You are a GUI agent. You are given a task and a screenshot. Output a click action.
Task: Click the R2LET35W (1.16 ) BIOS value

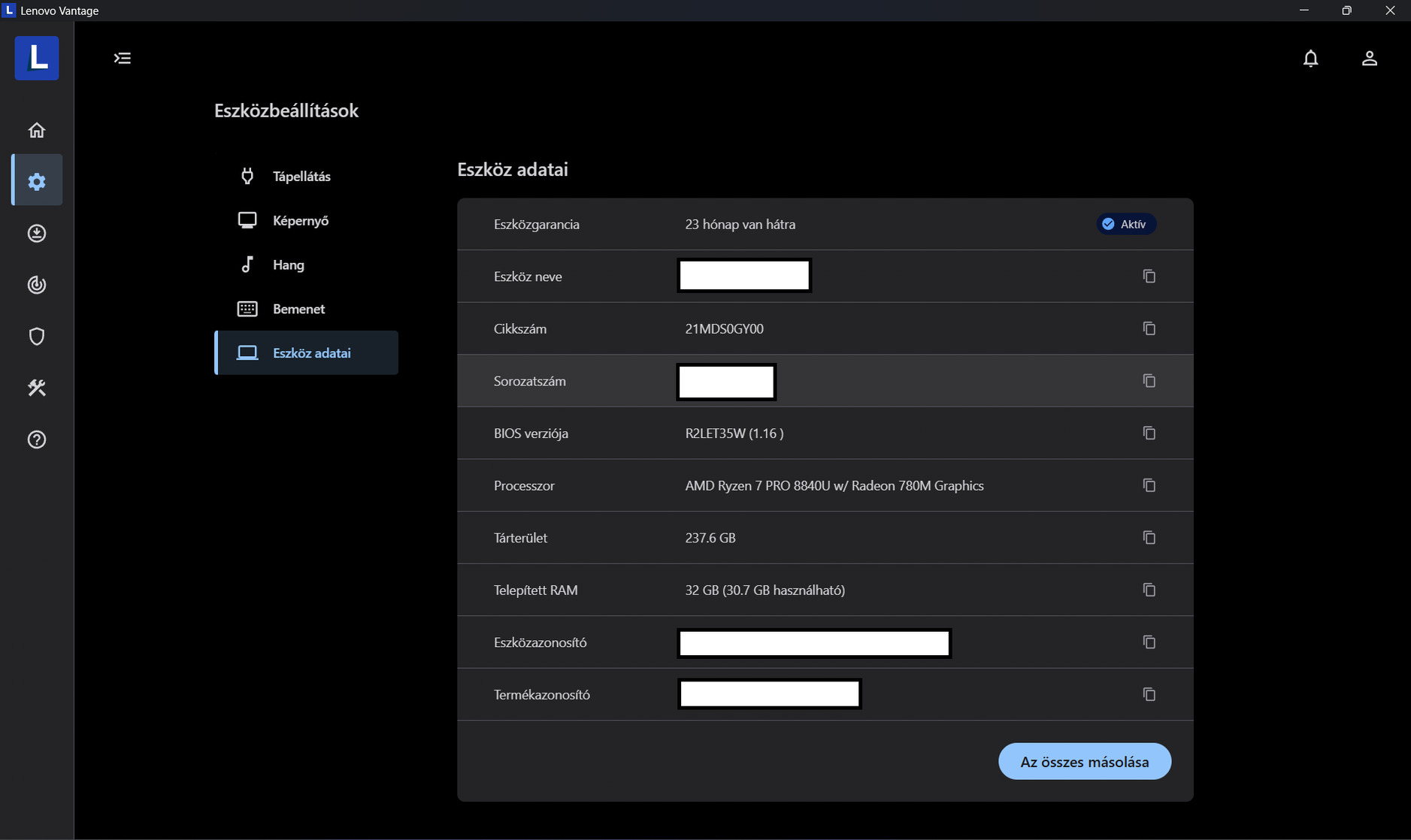pyautogui.click(x=734, y=433)
